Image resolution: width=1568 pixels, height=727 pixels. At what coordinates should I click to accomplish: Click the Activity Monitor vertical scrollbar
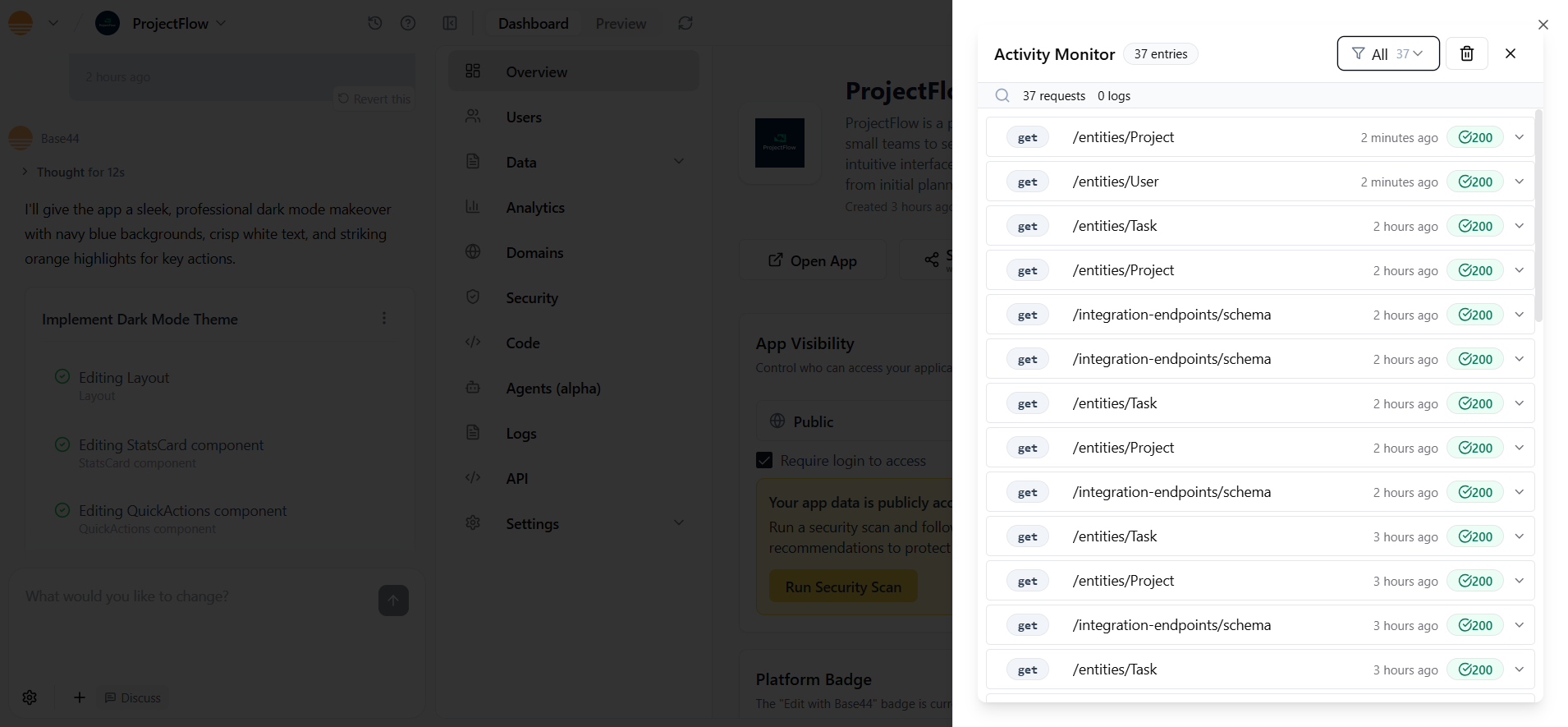coord(1539,215)
